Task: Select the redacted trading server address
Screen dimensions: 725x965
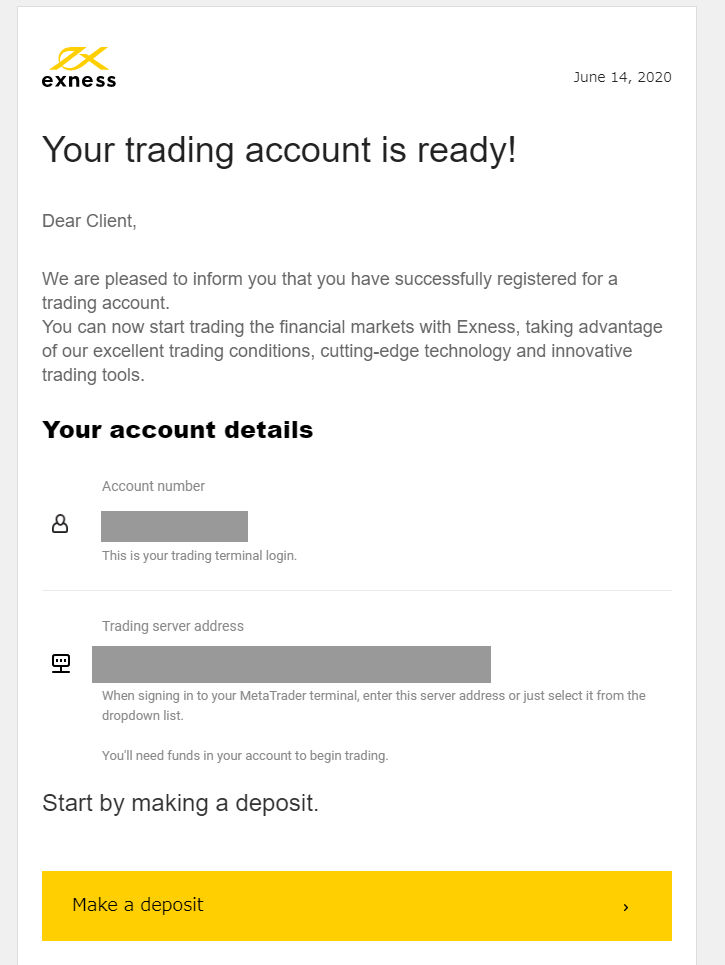Action: [291, 664]
